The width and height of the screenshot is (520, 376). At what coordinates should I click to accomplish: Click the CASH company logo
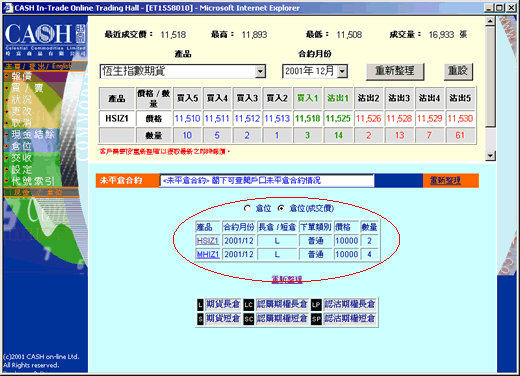click(x=45, y=39)
